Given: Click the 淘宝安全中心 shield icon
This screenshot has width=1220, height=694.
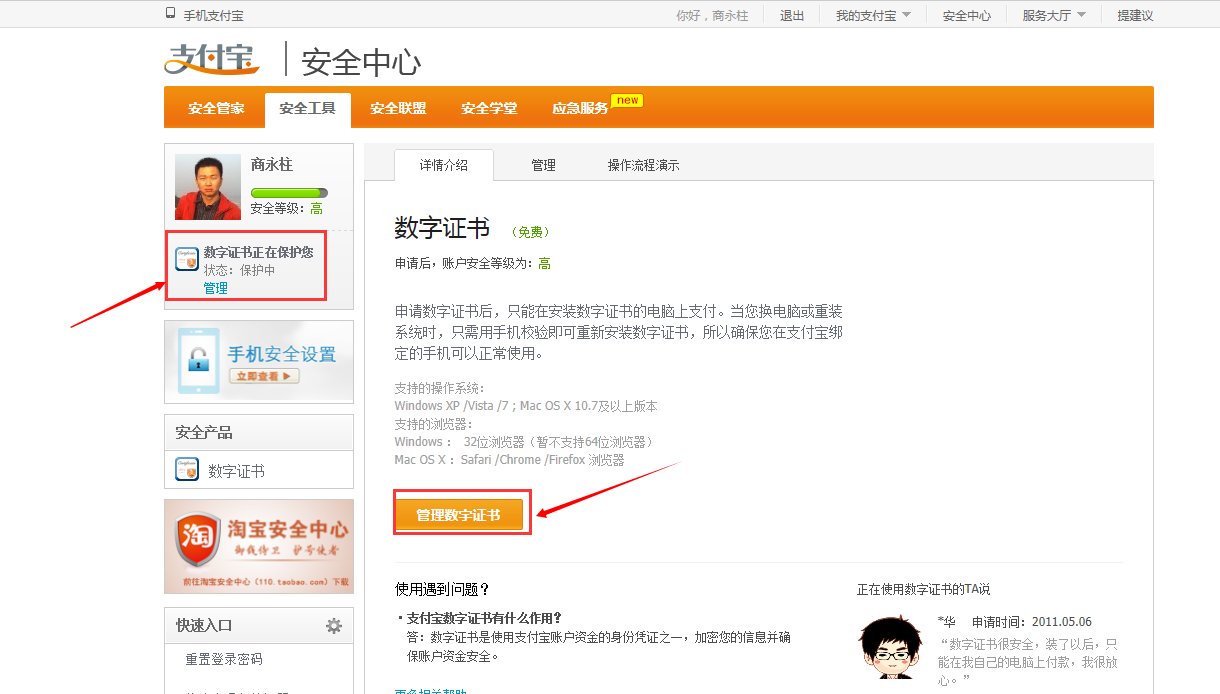Looking at the screenshot, I should pyautogui.click(x=199, y=538).
